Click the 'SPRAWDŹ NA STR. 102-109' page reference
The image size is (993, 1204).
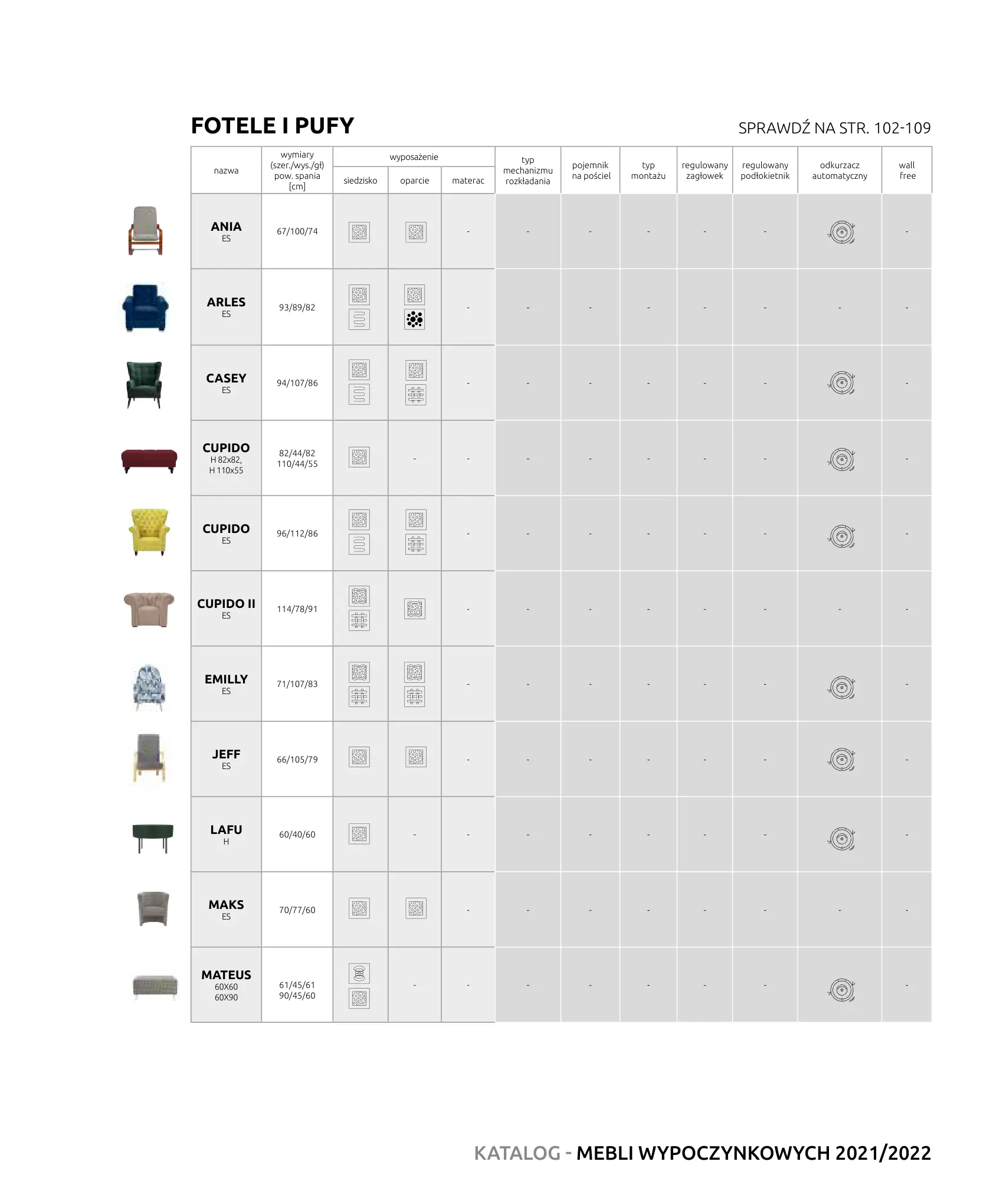click(x=834, y=128)
